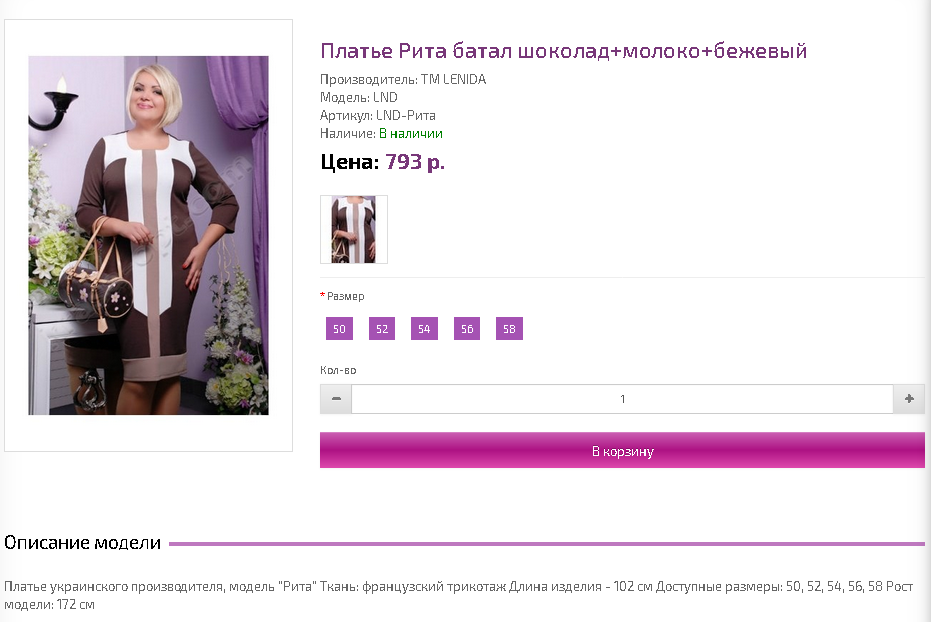The height and width of the screenshot is (622, 931).
Task: Open the small dress thumbnail
Action: pos(354,229)
